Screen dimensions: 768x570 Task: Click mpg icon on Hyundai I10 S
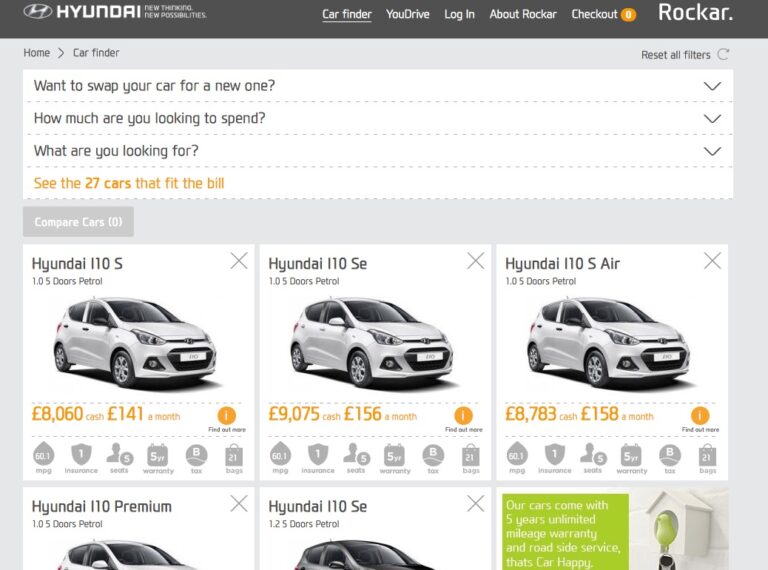[43, 454]
